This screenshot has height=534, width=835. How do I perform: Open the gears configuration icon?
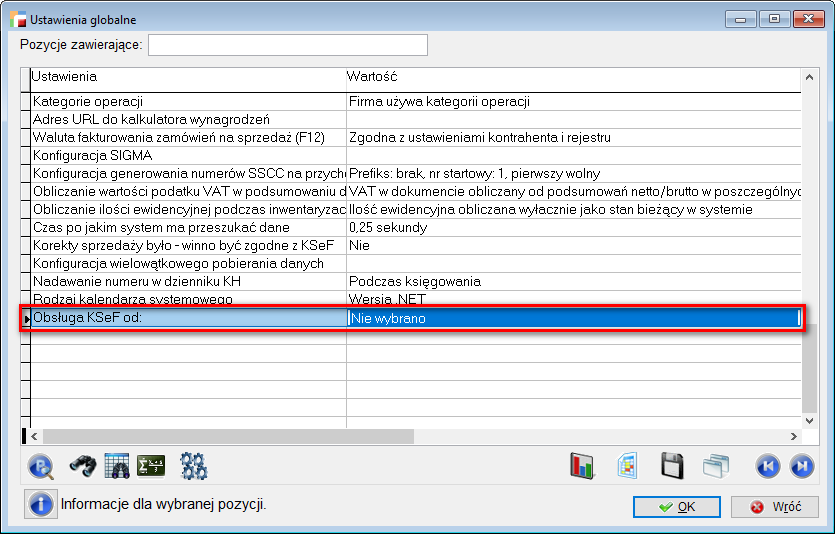193,465
